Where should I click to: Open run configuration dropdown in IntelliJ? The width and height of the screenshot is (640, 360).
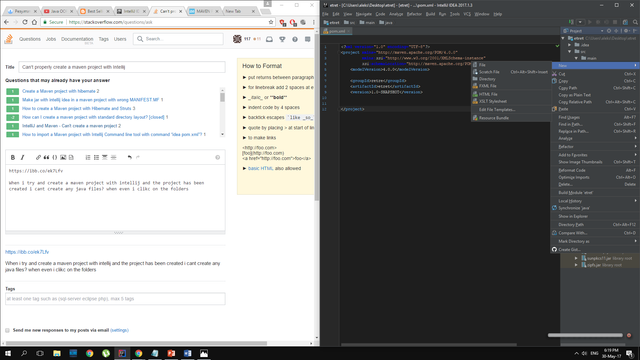click(580, 22)
